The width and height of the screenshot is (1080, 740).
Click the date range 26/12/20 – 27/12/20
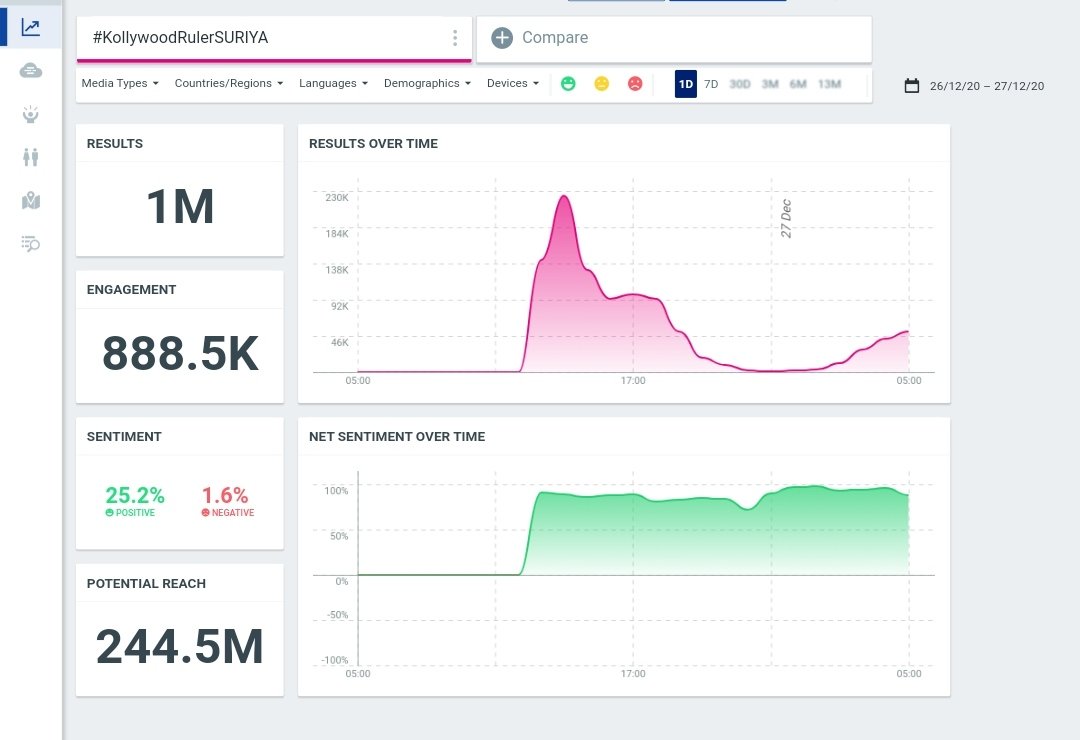[x=986, y=86]
